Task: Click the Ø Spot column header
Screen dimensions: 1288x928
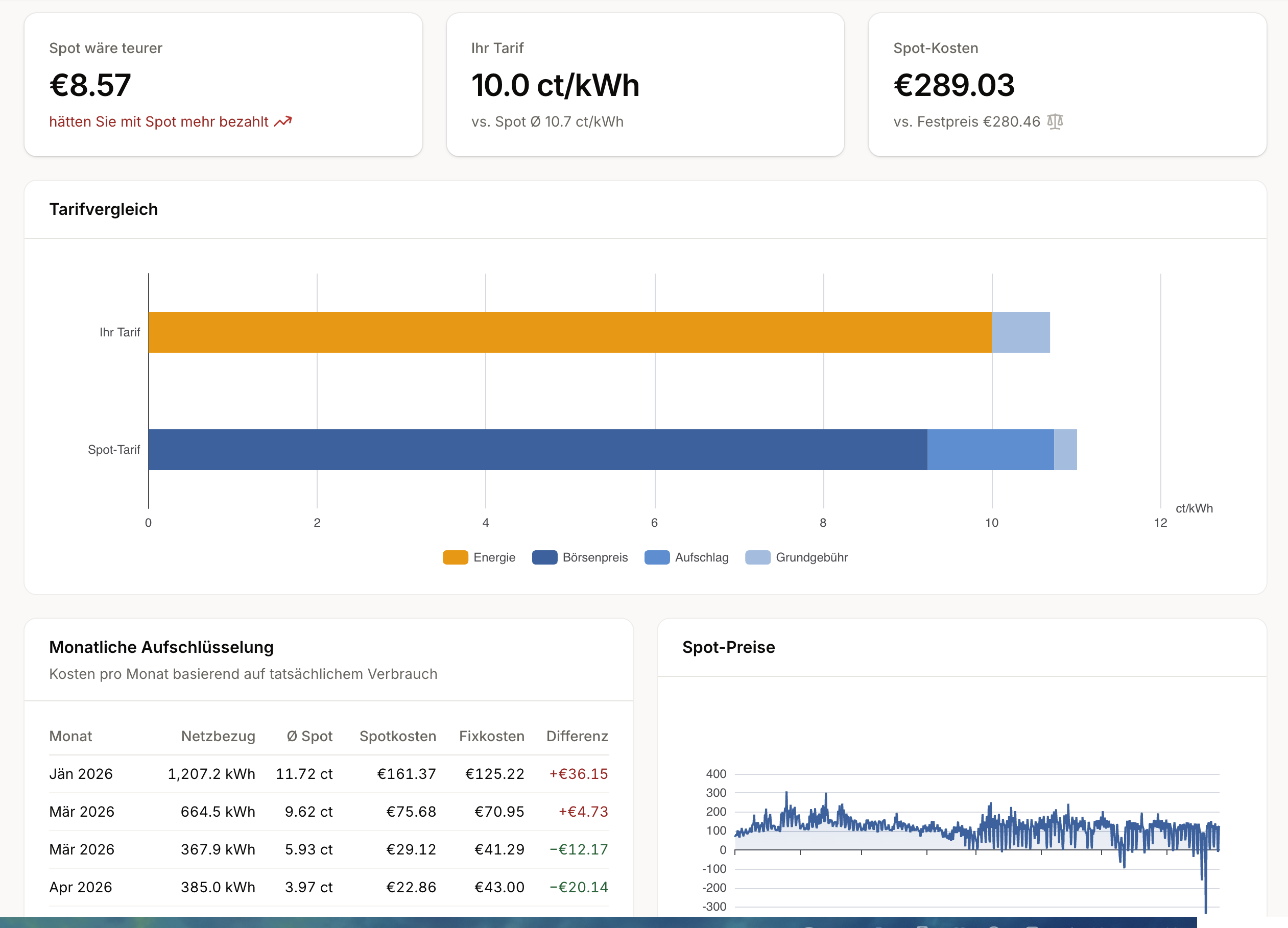Action: pos(309,736)
